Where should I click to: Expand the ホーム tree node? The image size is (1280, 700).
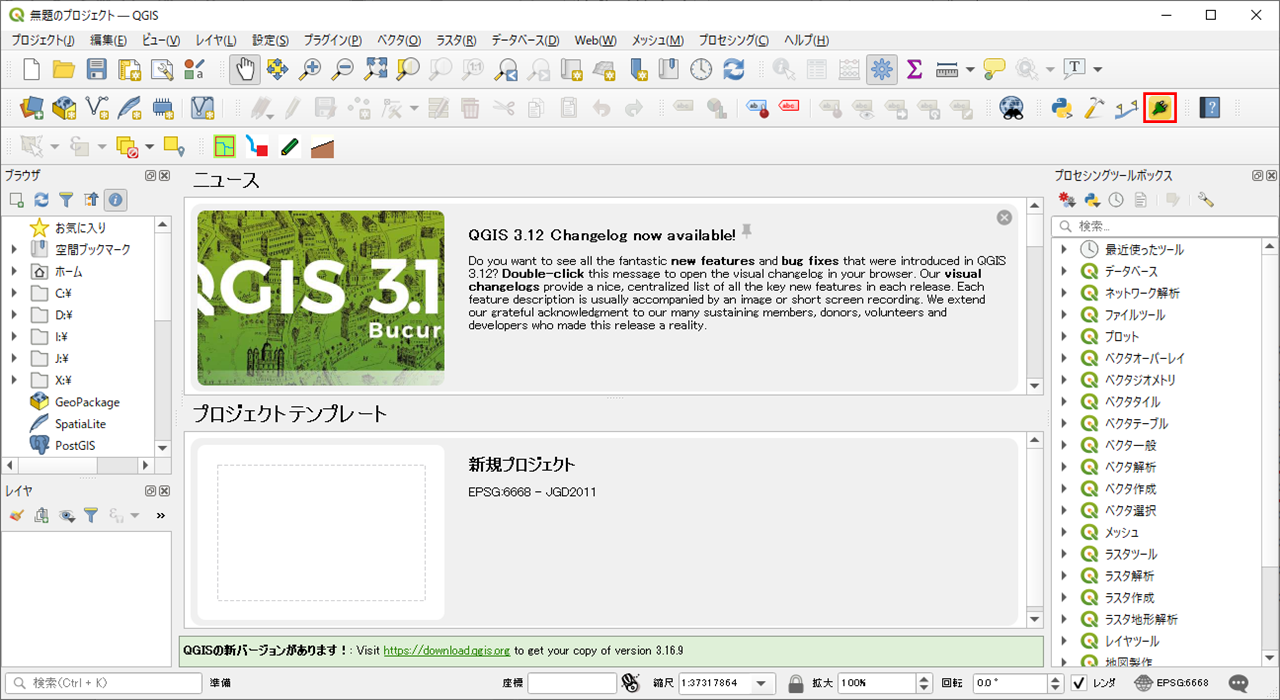click(x=14, y=271)
